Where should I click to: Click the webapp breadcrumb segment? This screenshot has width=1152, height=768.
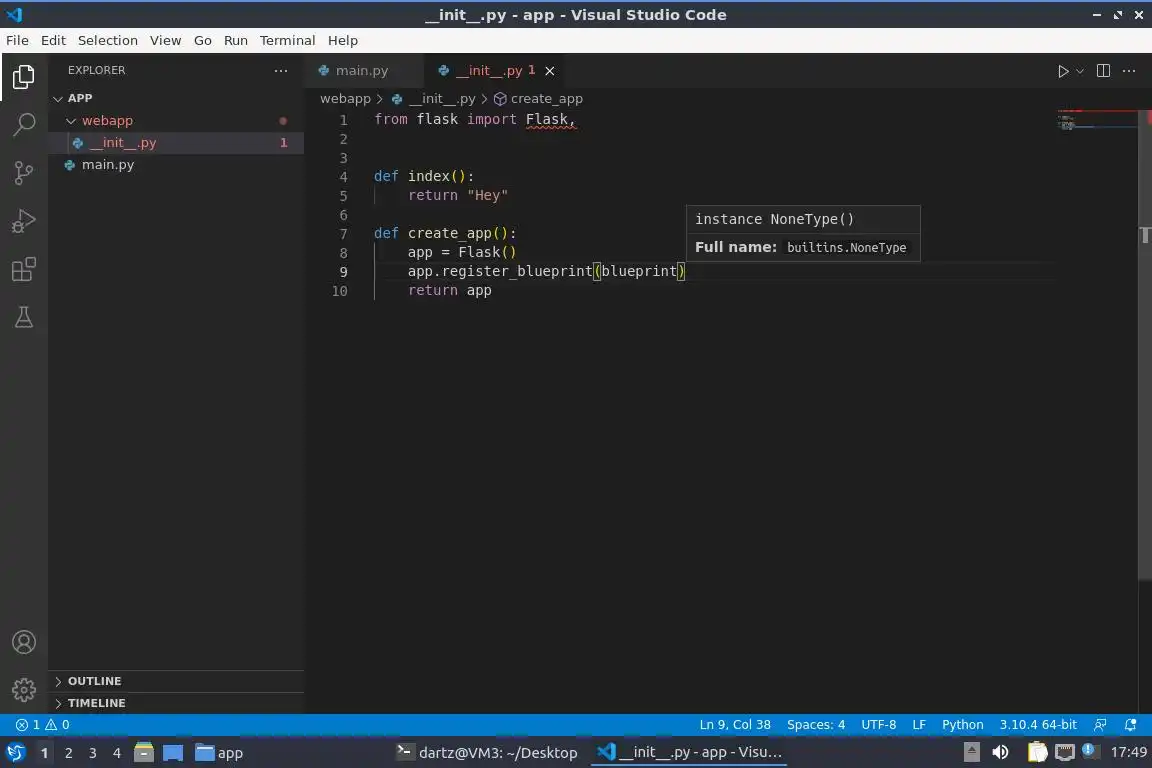345,98
